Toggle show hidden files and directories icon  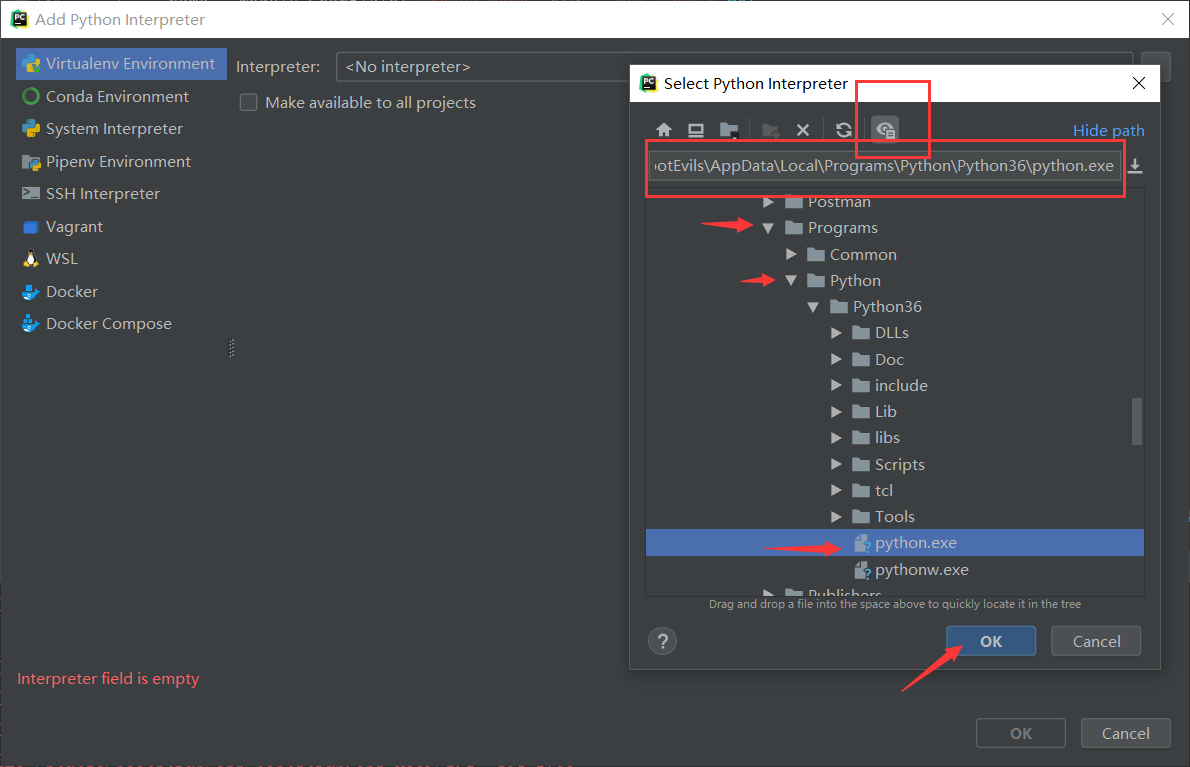[885, 130]
